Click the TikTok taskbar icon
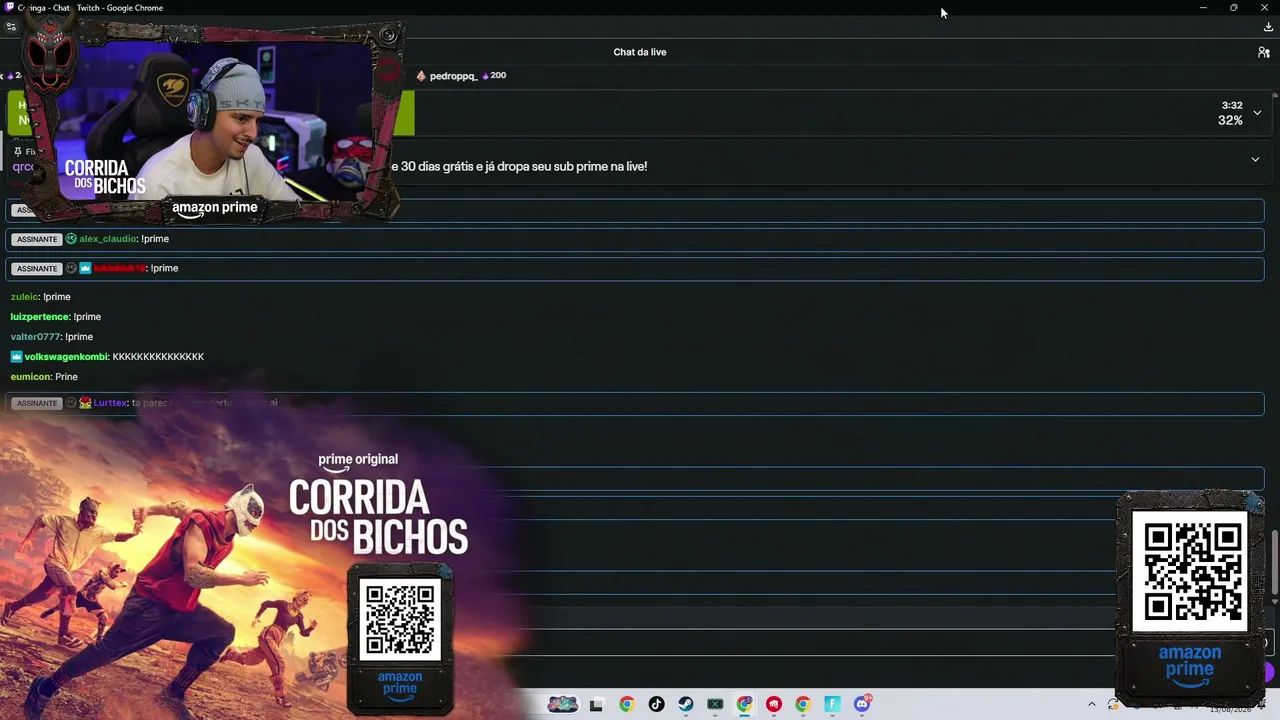This screenshot has height=720, width=1280. point(656,704)
